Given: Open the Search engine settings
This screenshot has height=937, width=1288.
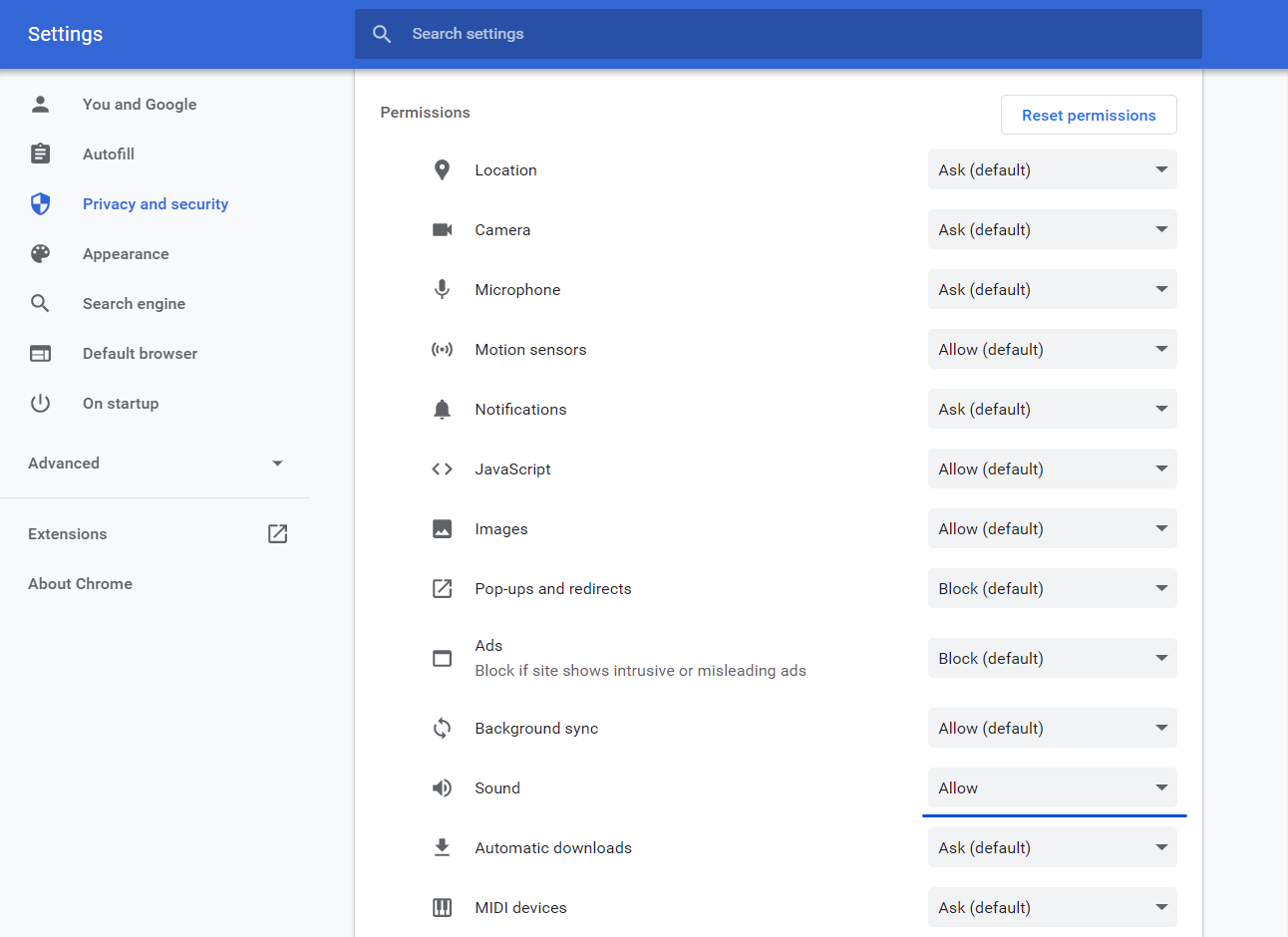Looking at the screenshot, I should point(134,303).
